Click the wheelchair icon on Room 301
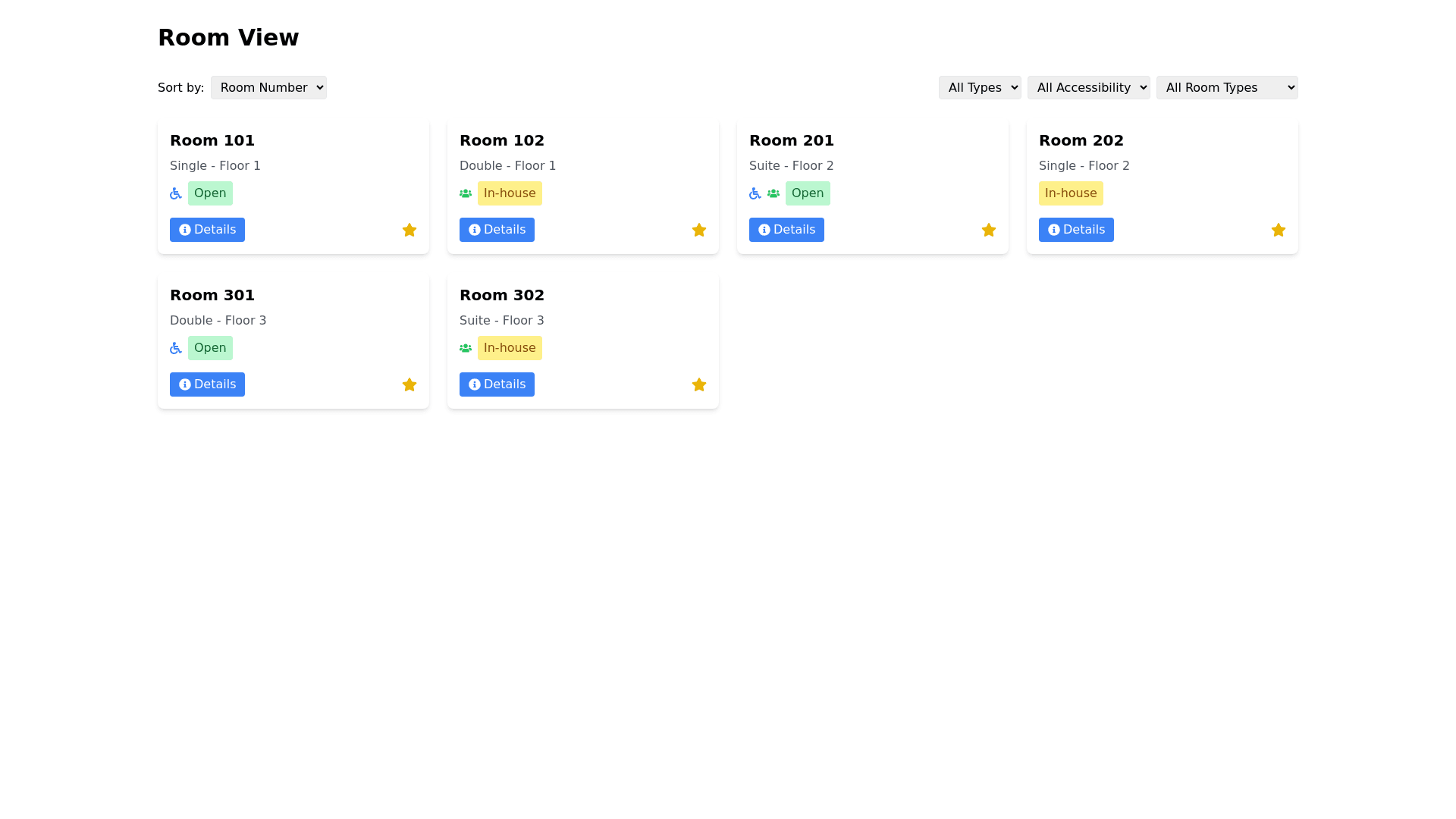This screenshot has width=1456, height=819. (x=176, y=348)
